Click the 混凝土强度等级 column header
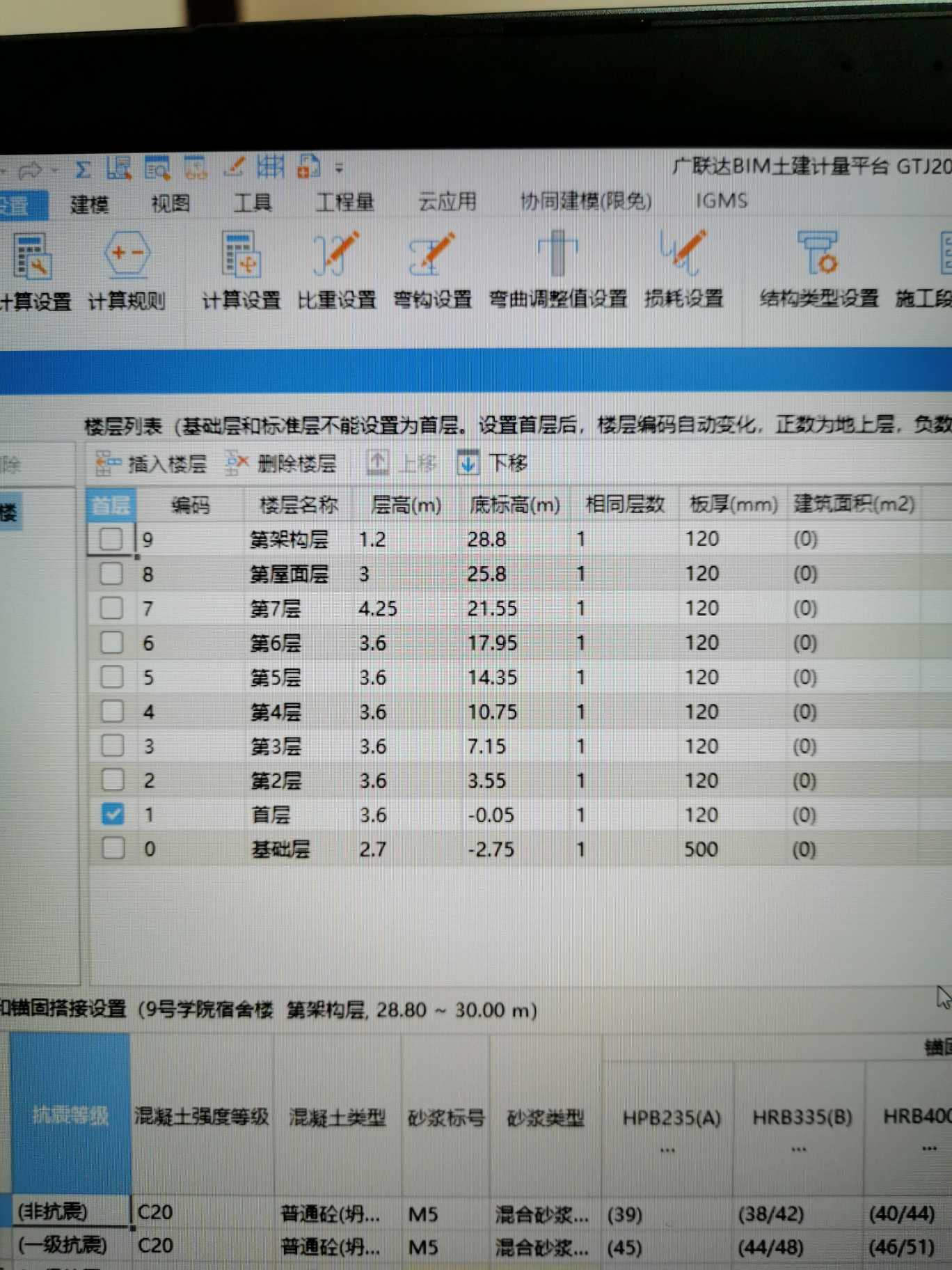This screenshot has height=1270, width=952. pos(202,1115)
